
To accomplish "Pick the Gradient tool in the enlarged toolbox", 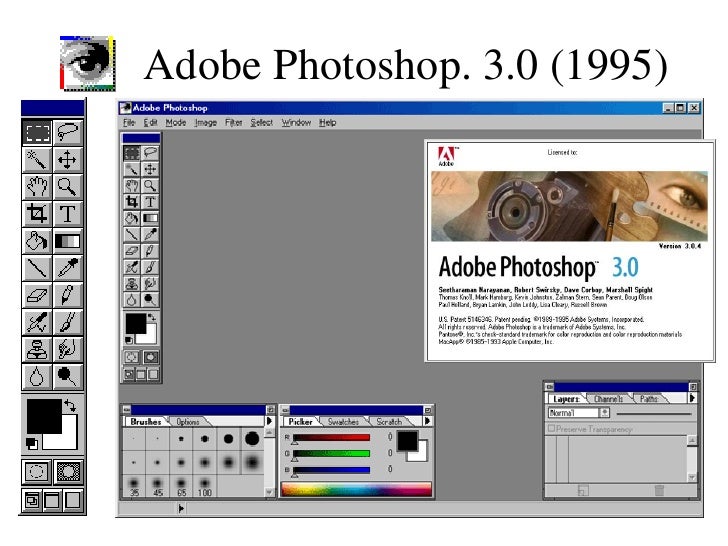I will click(x=68, y=241).
